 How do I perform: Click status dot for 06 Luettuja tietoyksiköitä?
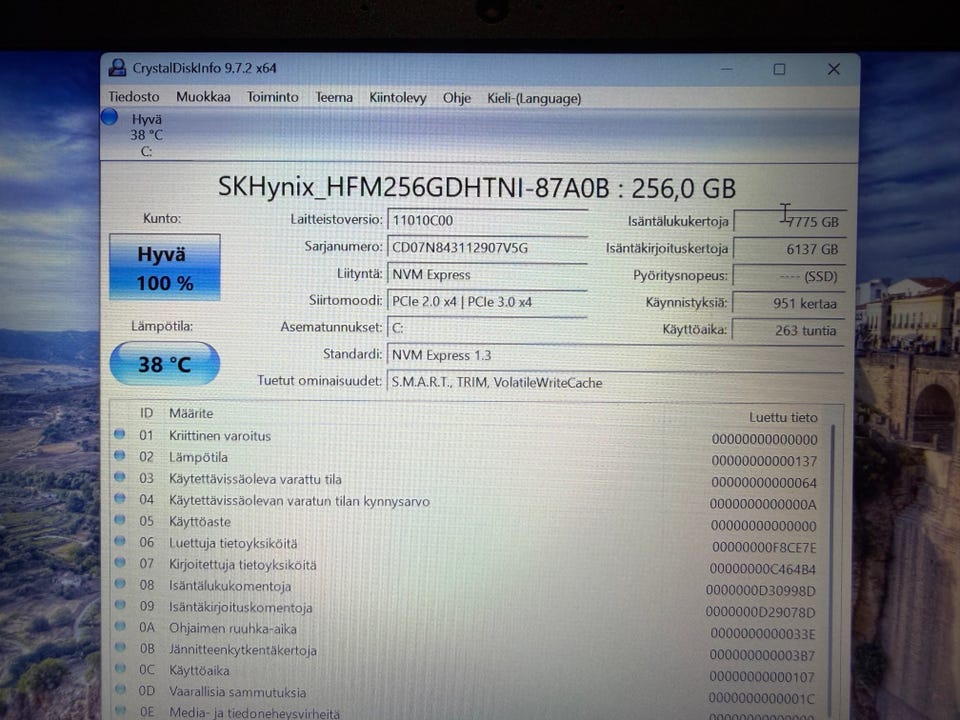click(x=119, y=541)
